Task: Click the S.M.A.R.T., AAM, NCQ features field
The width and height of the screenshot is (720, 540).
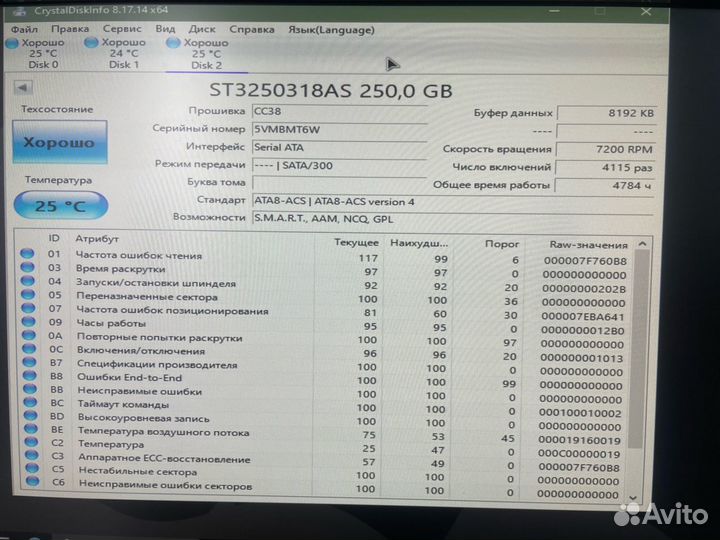Action: (x=453, y=219)
